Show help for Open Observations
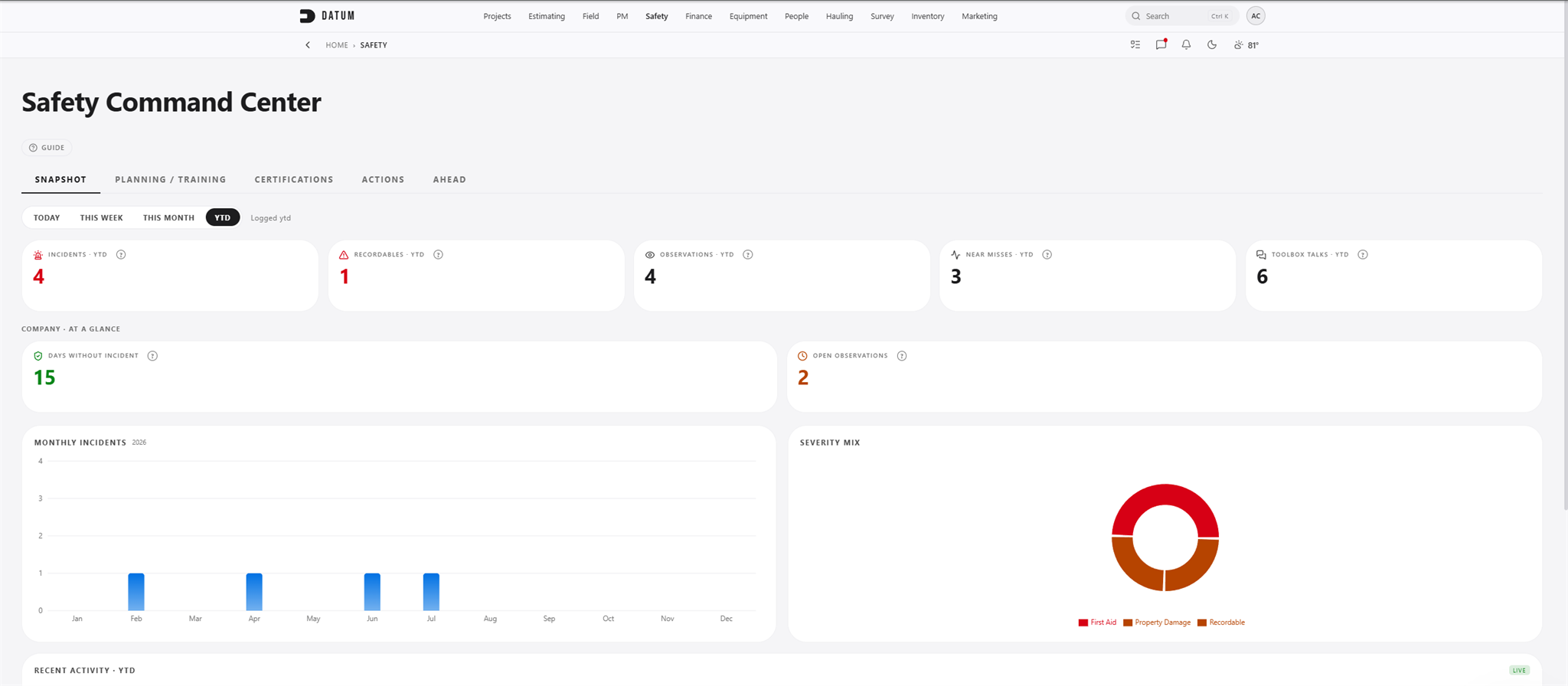This screenshot has width=1568, height=686. 902,356
